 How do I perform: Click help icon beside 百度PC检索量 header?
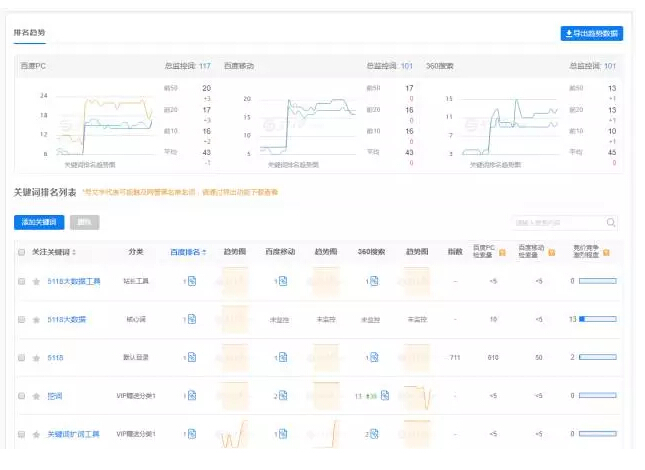[x=502, y=252]
